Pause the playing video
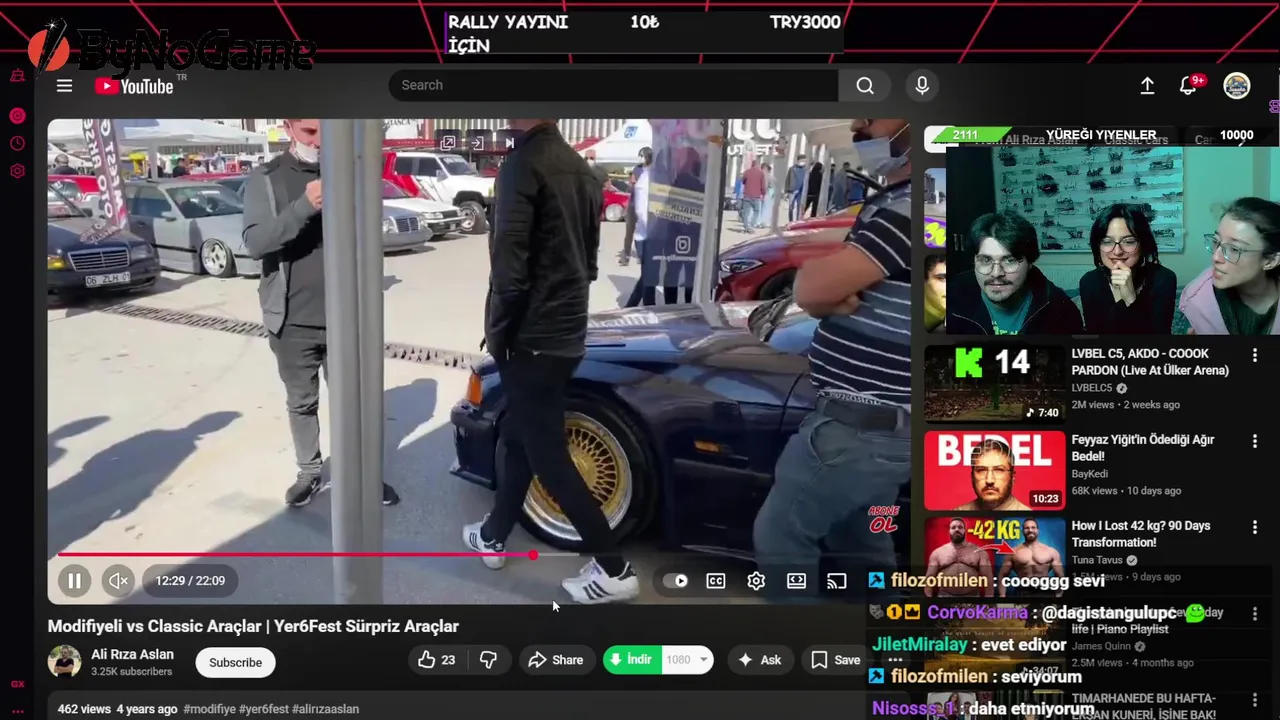The height and width of the screenshot is (720, 1280). [74, 580]
